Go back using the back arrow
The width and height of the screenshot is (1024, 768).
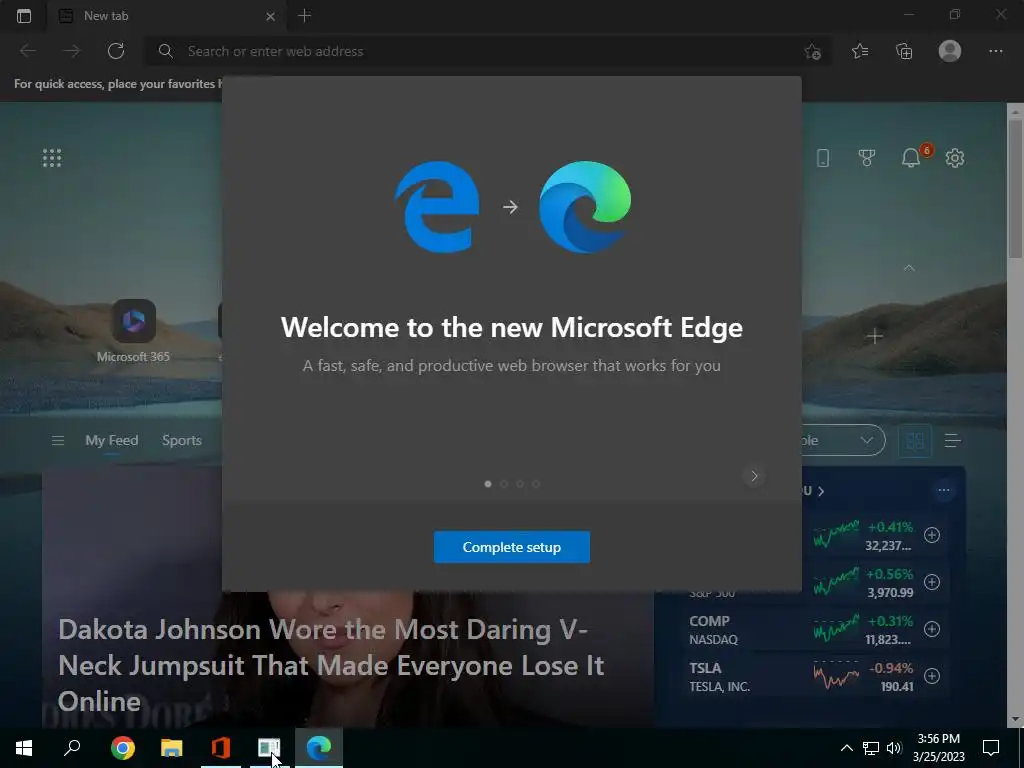[x=28, y=51]
